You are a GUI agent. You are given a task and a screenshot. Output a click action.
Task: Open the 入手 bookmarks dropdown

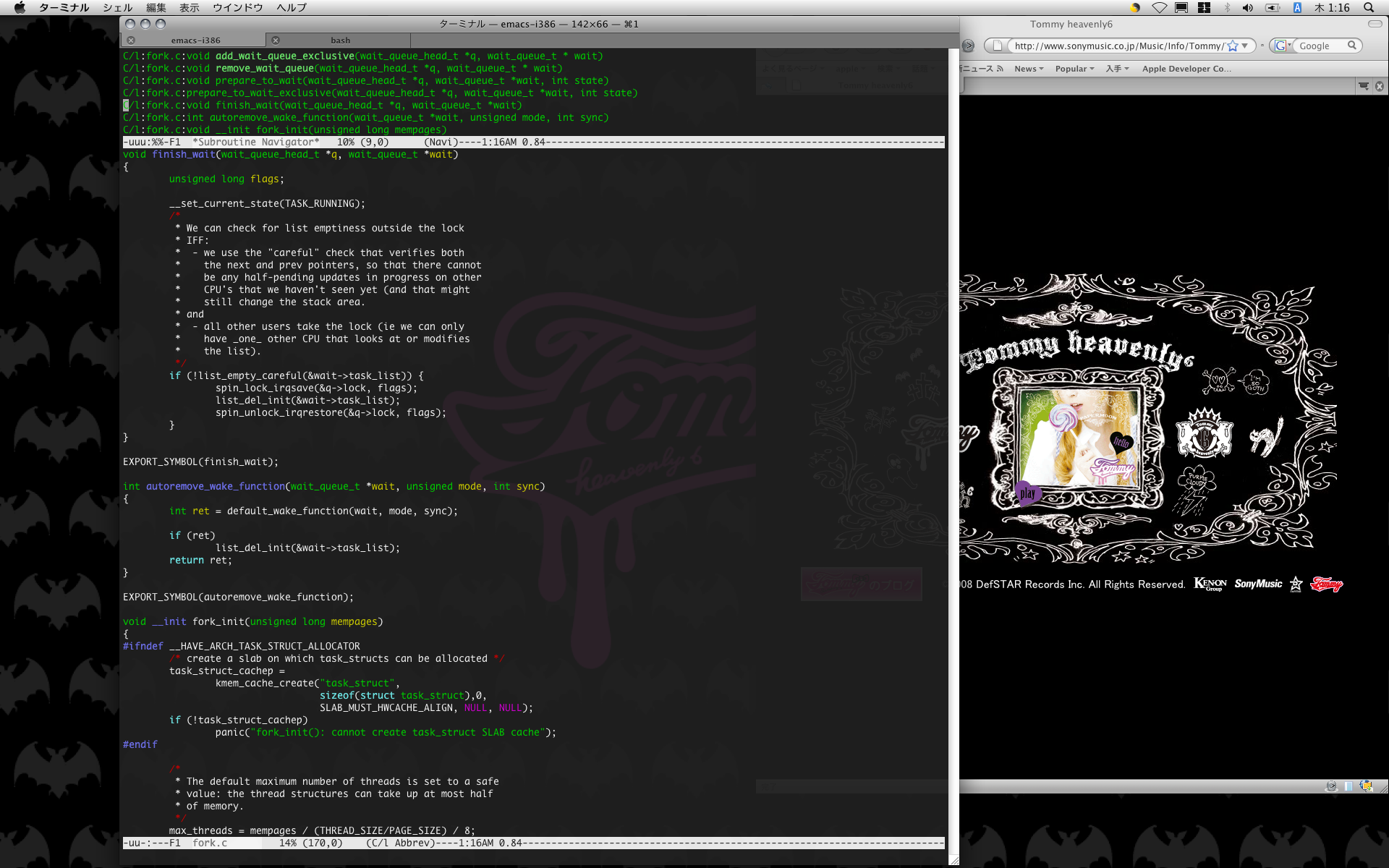click(x=1117, y=69)
